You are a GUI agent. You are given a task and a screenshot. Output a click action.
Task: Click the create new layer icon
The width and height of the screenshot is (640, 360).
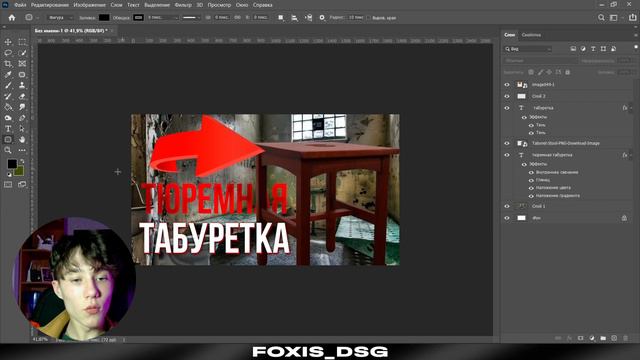coord(614,338)
